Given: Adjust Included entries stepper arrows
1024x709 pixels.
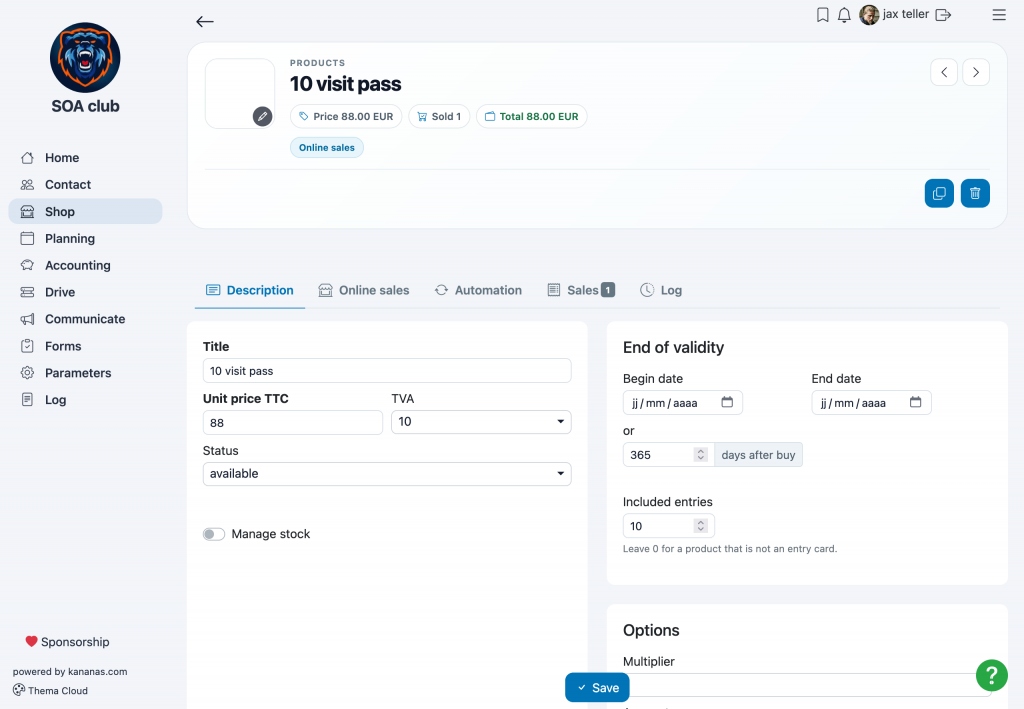Looking at the screenshot, I should coord(701,526).
